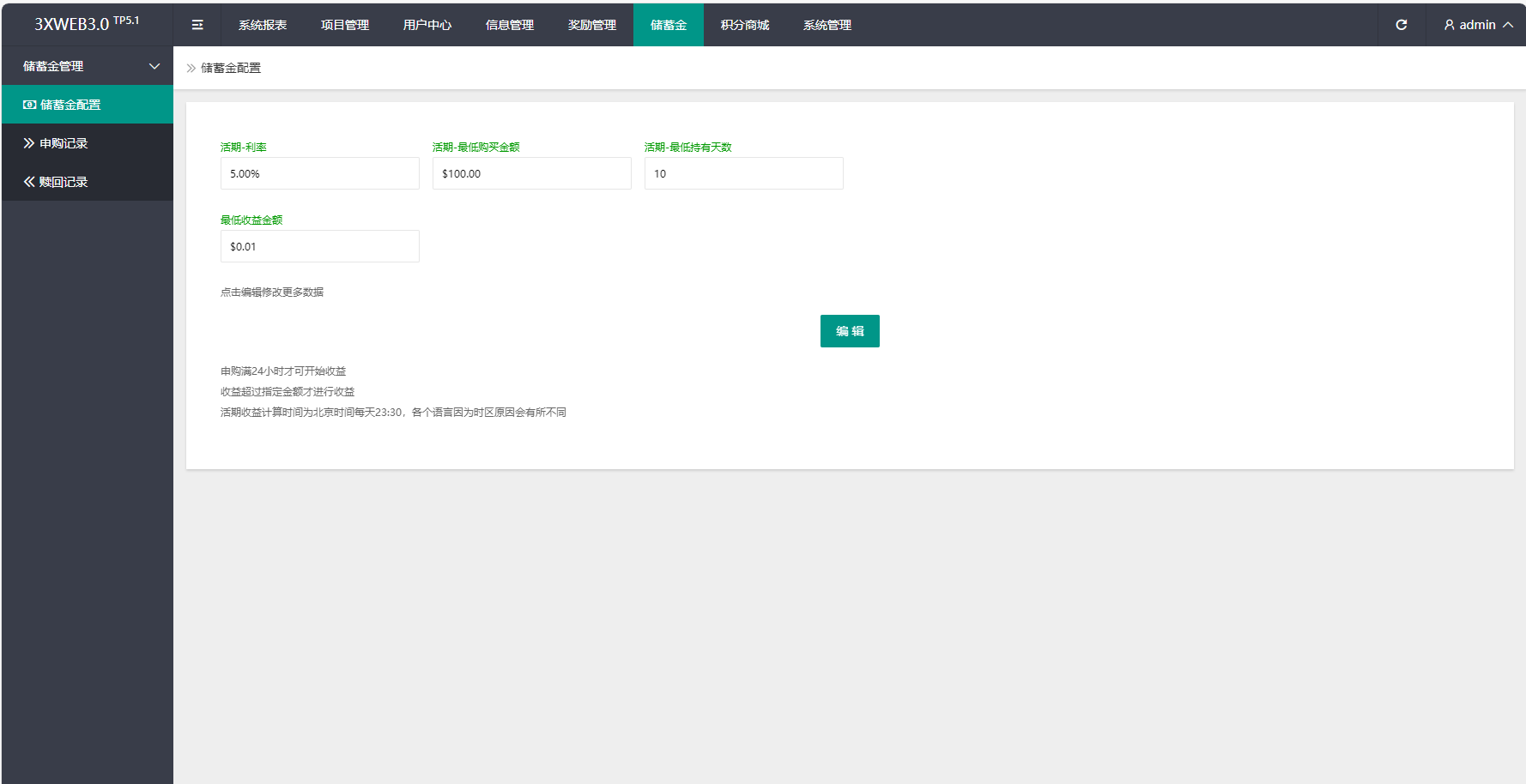Image resolution: width=1526 pixels, height=784 pixels.
Task: Click the 储蓄金配置 sidebar money icon
Action: [29, 105]
